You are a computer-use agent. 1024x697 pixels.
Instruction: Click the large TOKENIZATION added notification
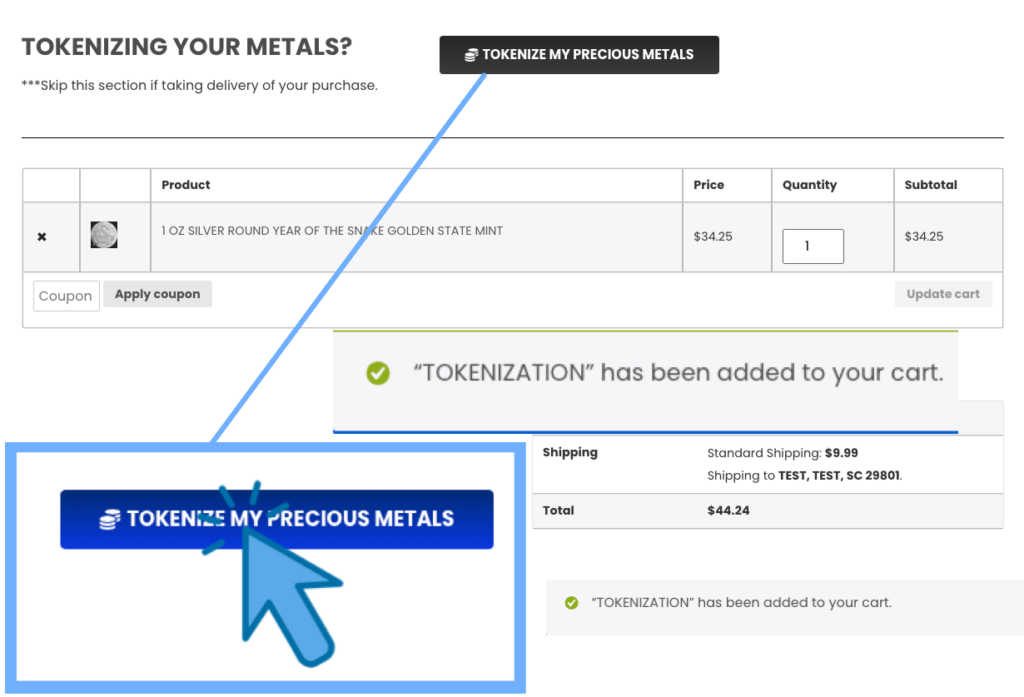(x=645, y=381)
